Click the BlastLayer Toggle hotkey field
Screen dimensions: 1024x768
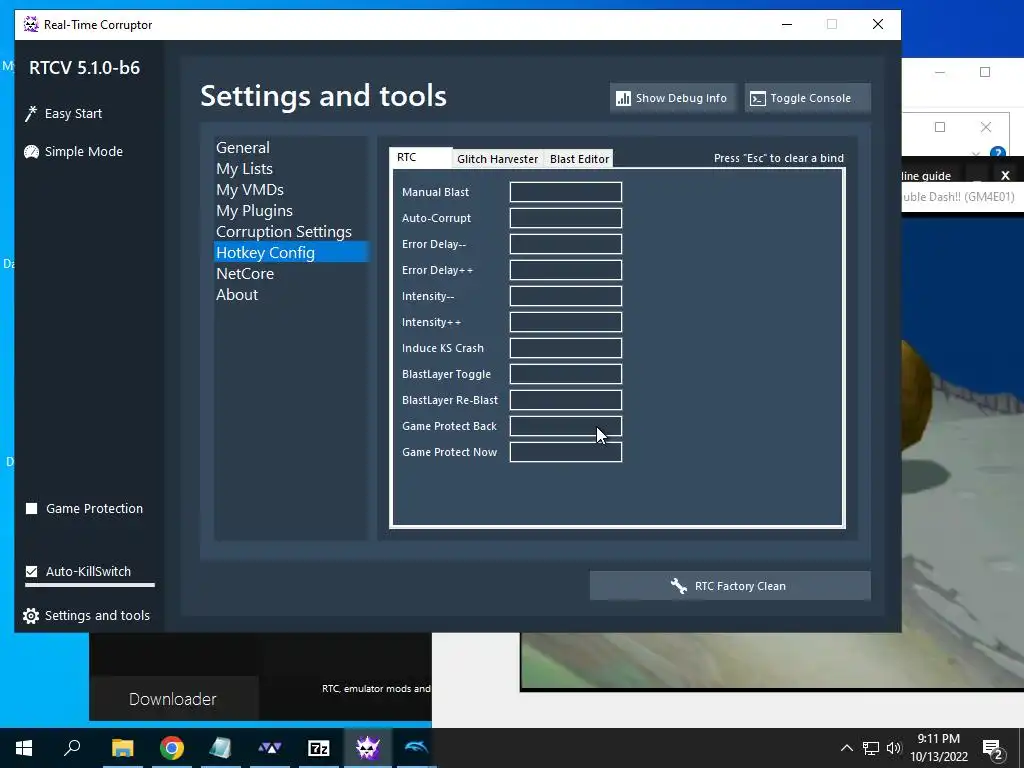[x=566, y=374]
